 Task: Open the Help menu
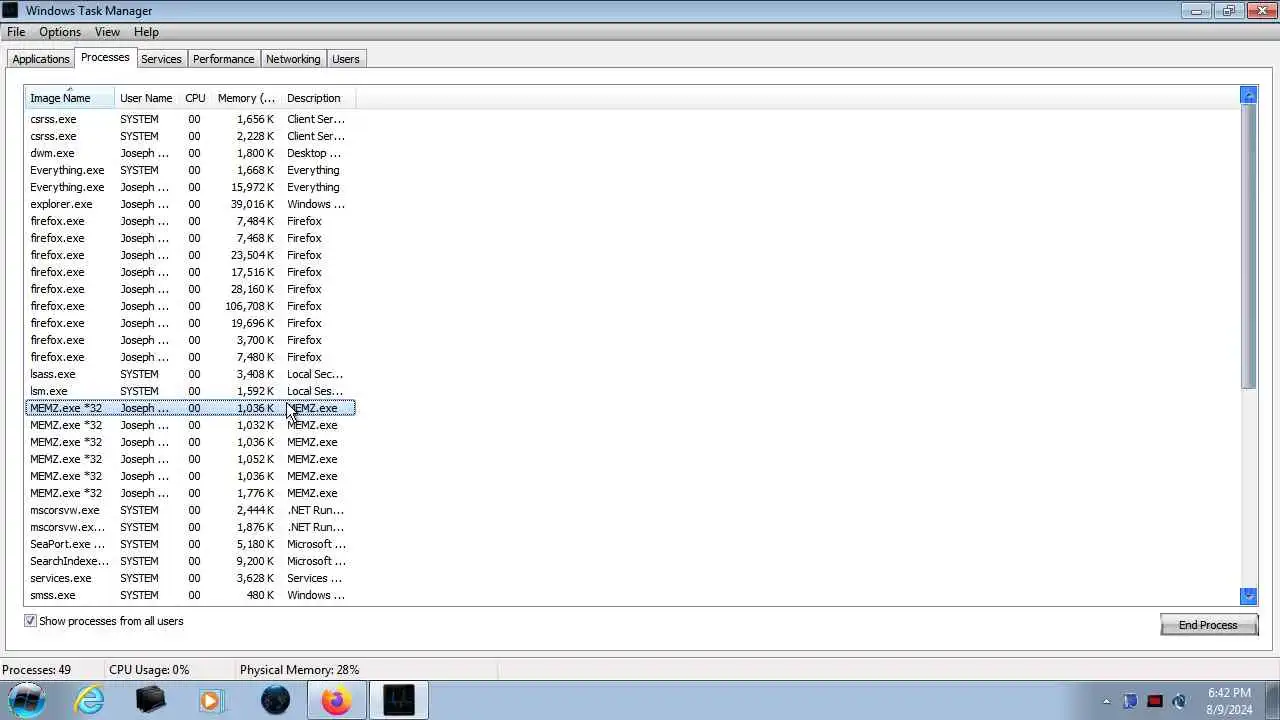coord(146,32)
